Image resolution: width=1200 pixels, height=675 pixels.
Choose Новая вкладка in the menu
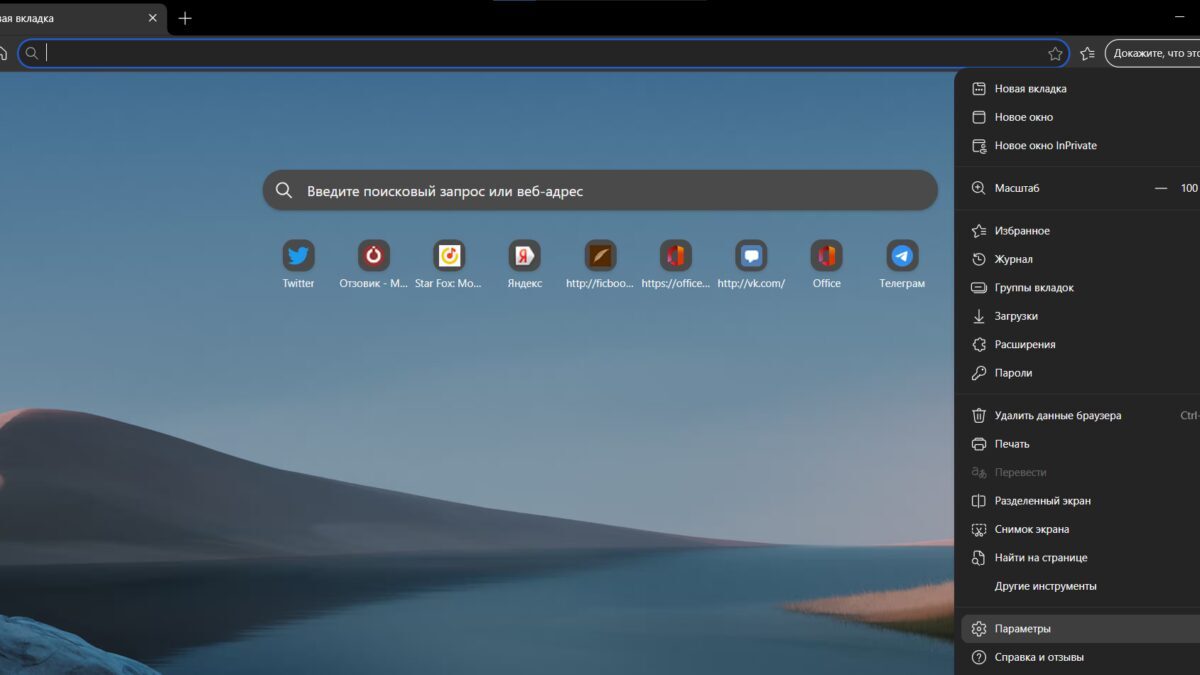click(x=1078, y=89)
